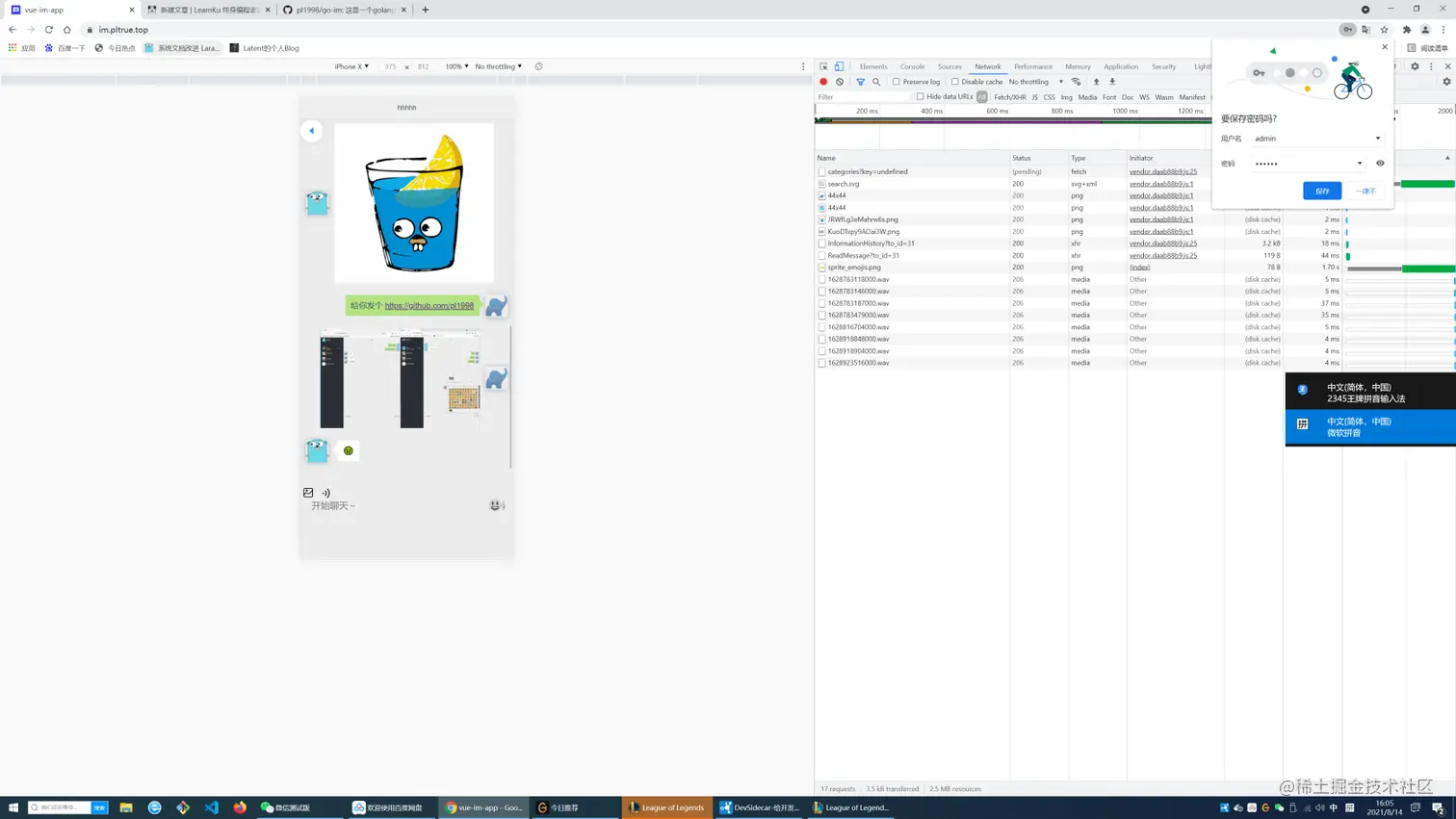Toggle checkbox for categories?key=undefined row

click(821, 171)
